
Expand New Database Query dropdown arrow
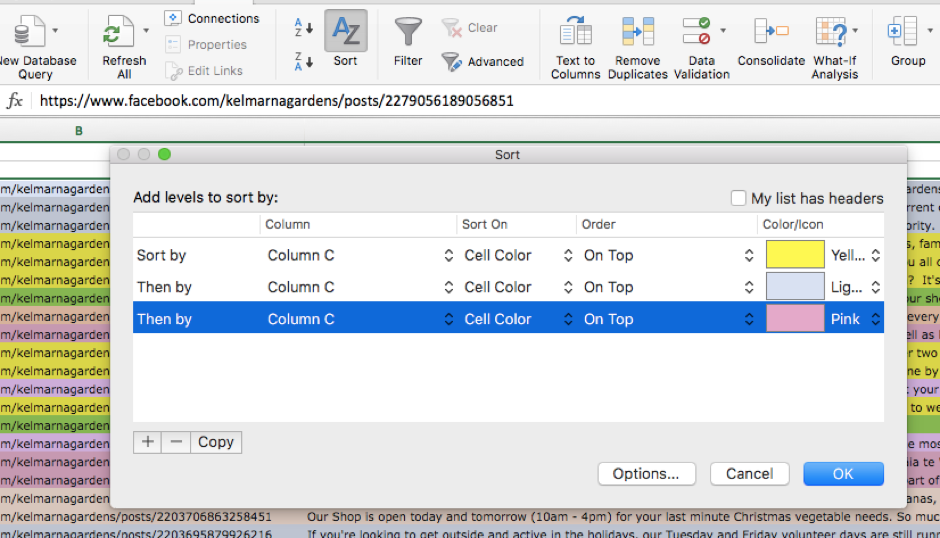(55, 30)
